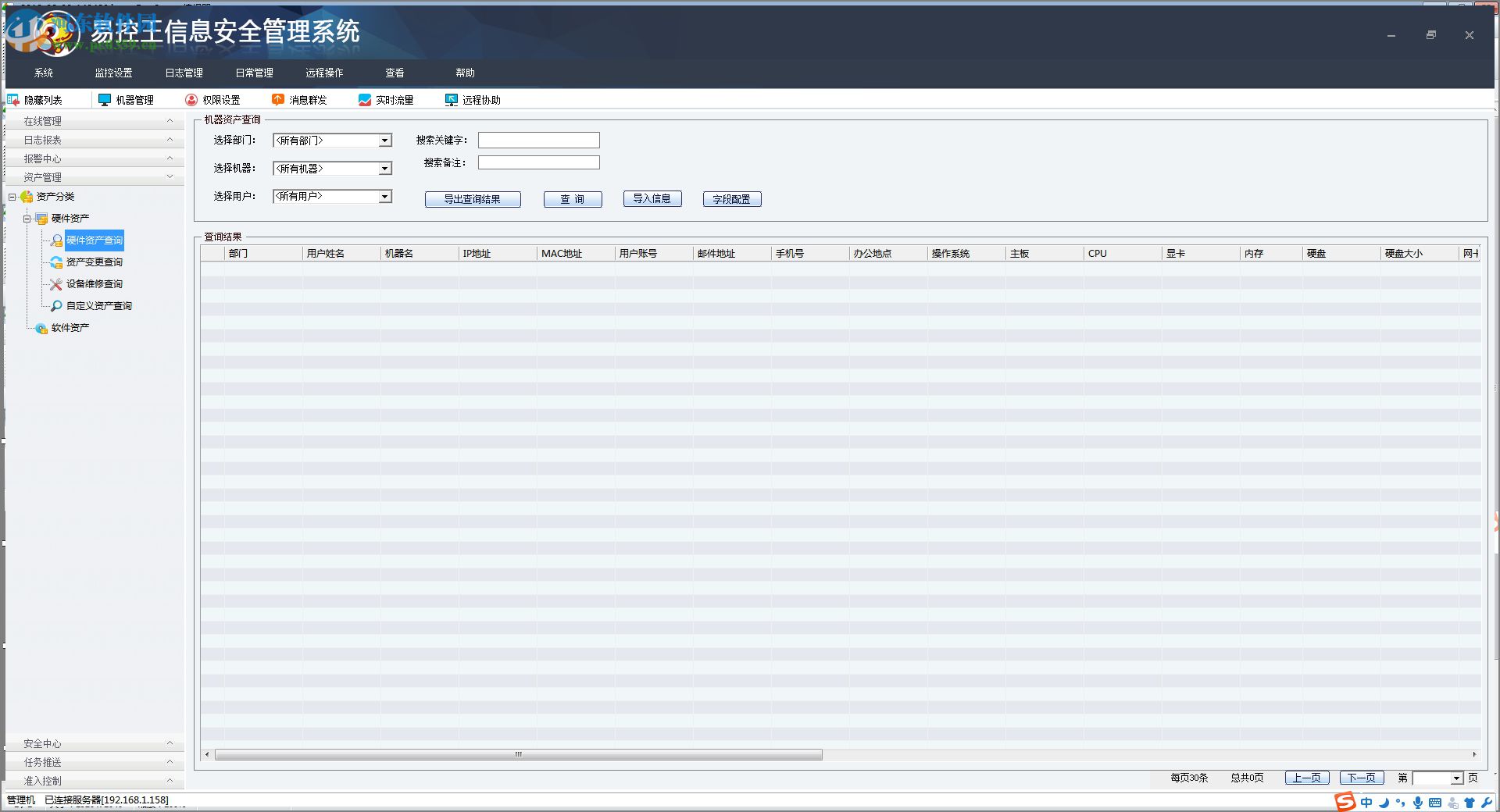Click the results table scroll-right arrow

pos(1474,754)
